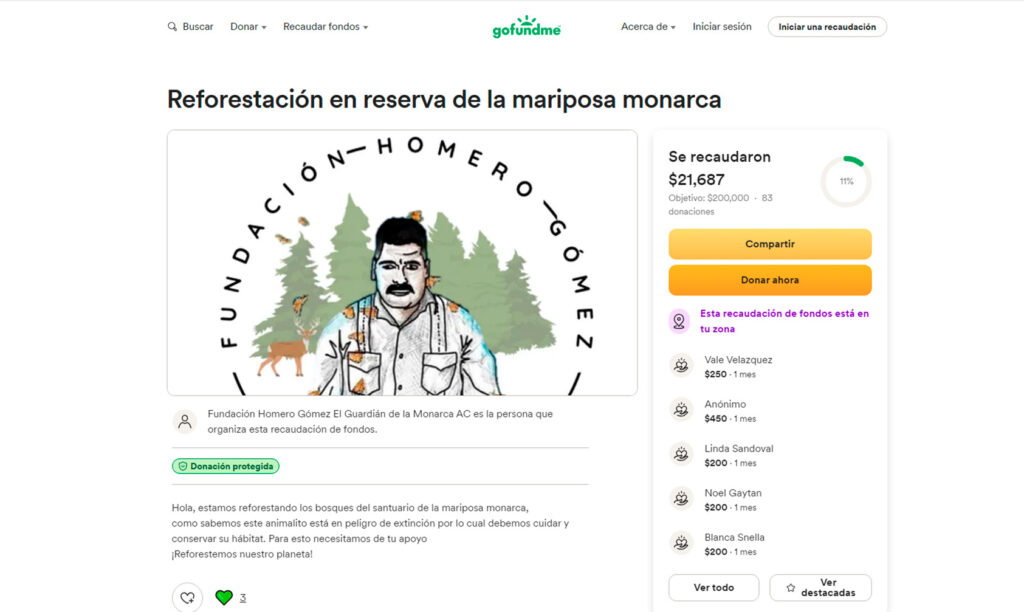Click the Donar ahora button
Viewport: 1024px width, 612px height.
click(770, 280)
